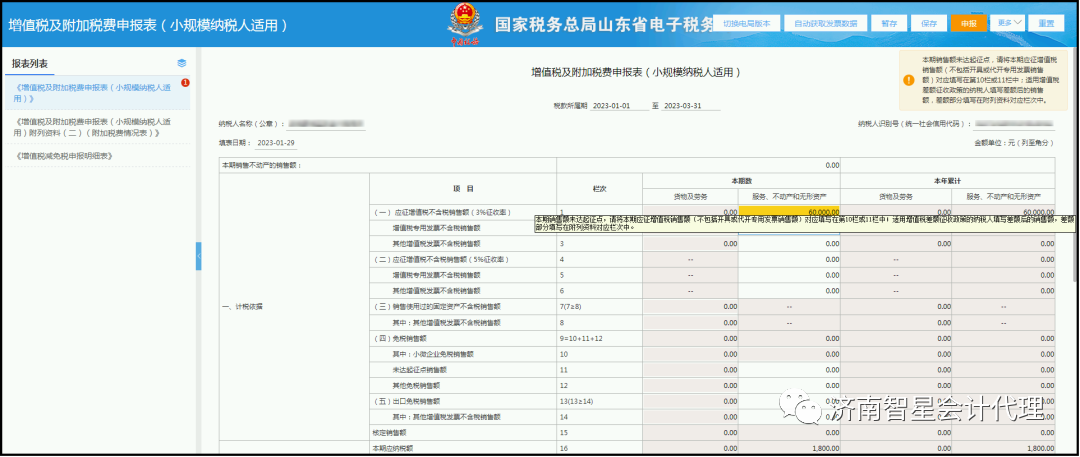The width and height of the screenshot is (1080, 457).
Task: Click the 暂存 button
Action: (889, 23)
